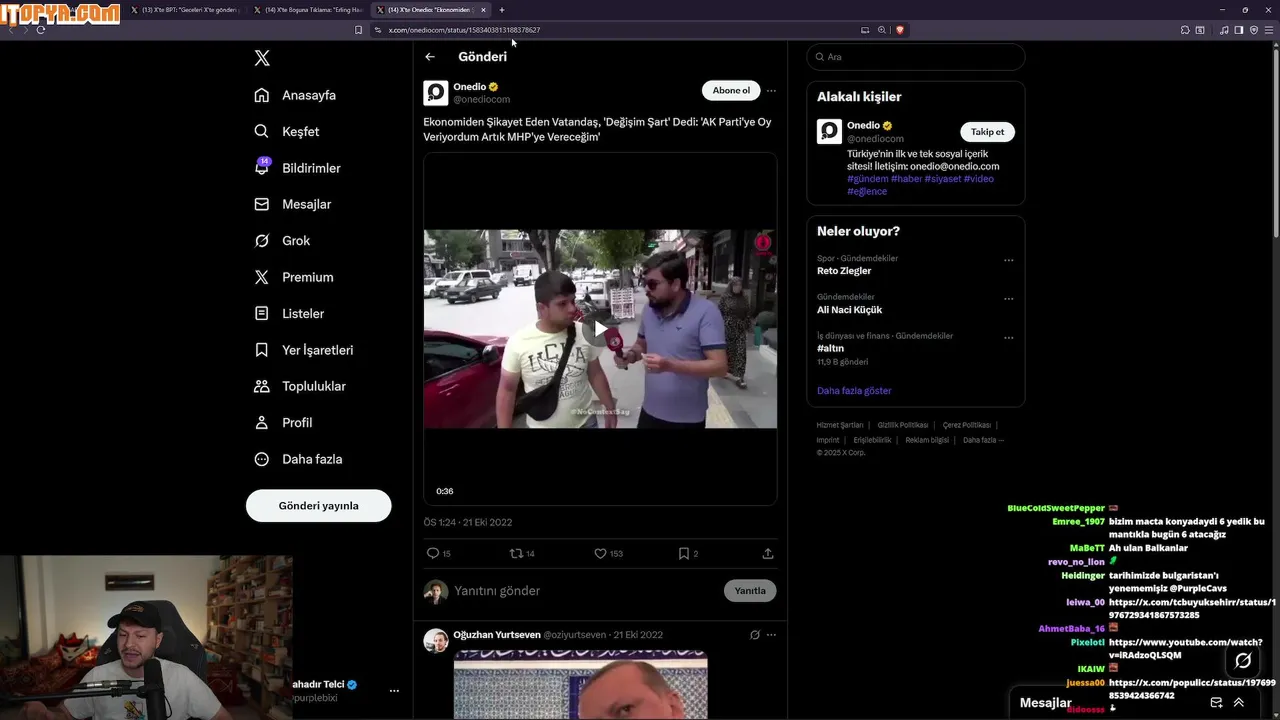The width and height of the screenshot is (1280, 720).
Task: Reload the page
Action: click(x=41, y=30)
